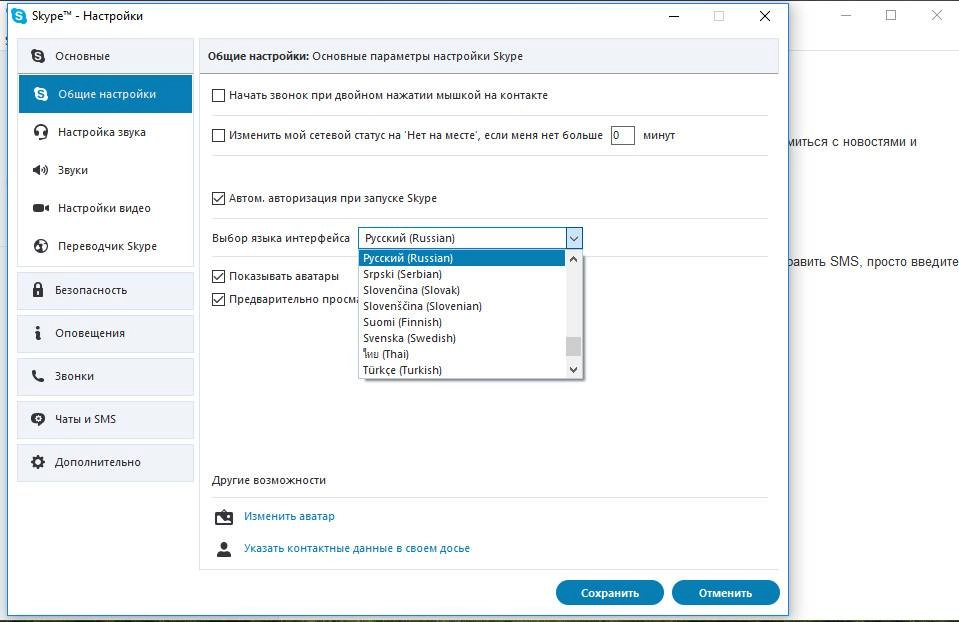Collapse the interface language dropdown arrow
This screenshot has width=959, height=622.
pos(574,238)
